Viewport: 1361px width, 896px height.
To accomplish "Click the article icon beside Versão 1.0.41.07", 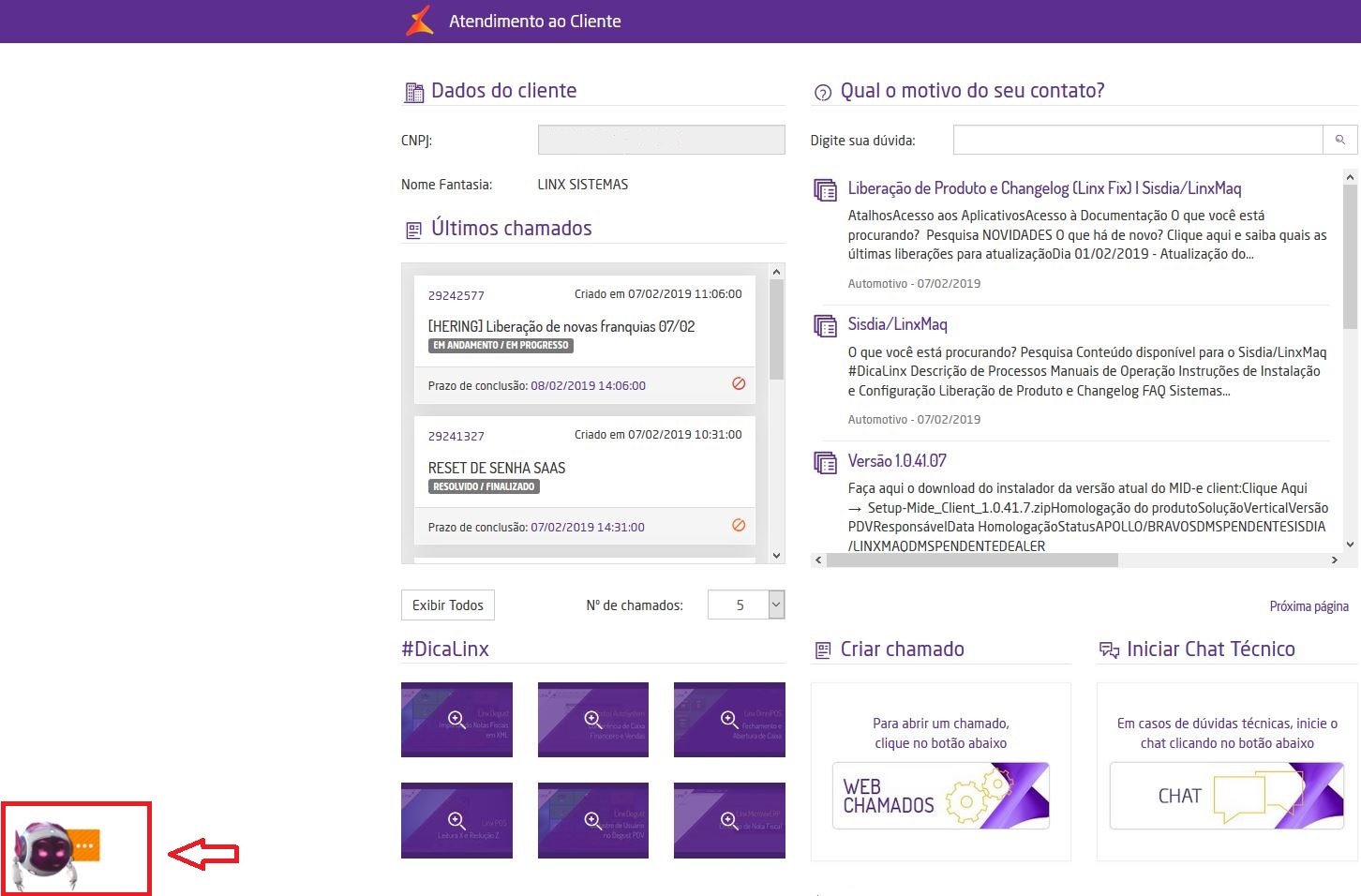I will (x=825, y=463).
